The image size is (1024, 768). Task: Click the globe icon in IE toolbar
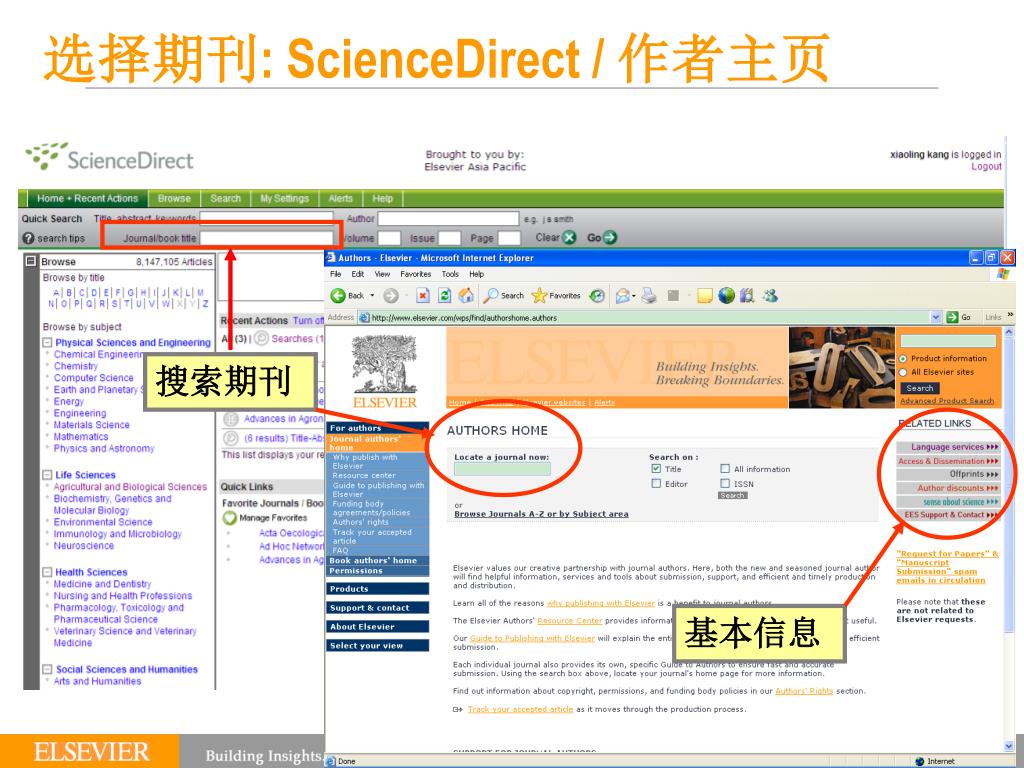(x=726, y=296)
